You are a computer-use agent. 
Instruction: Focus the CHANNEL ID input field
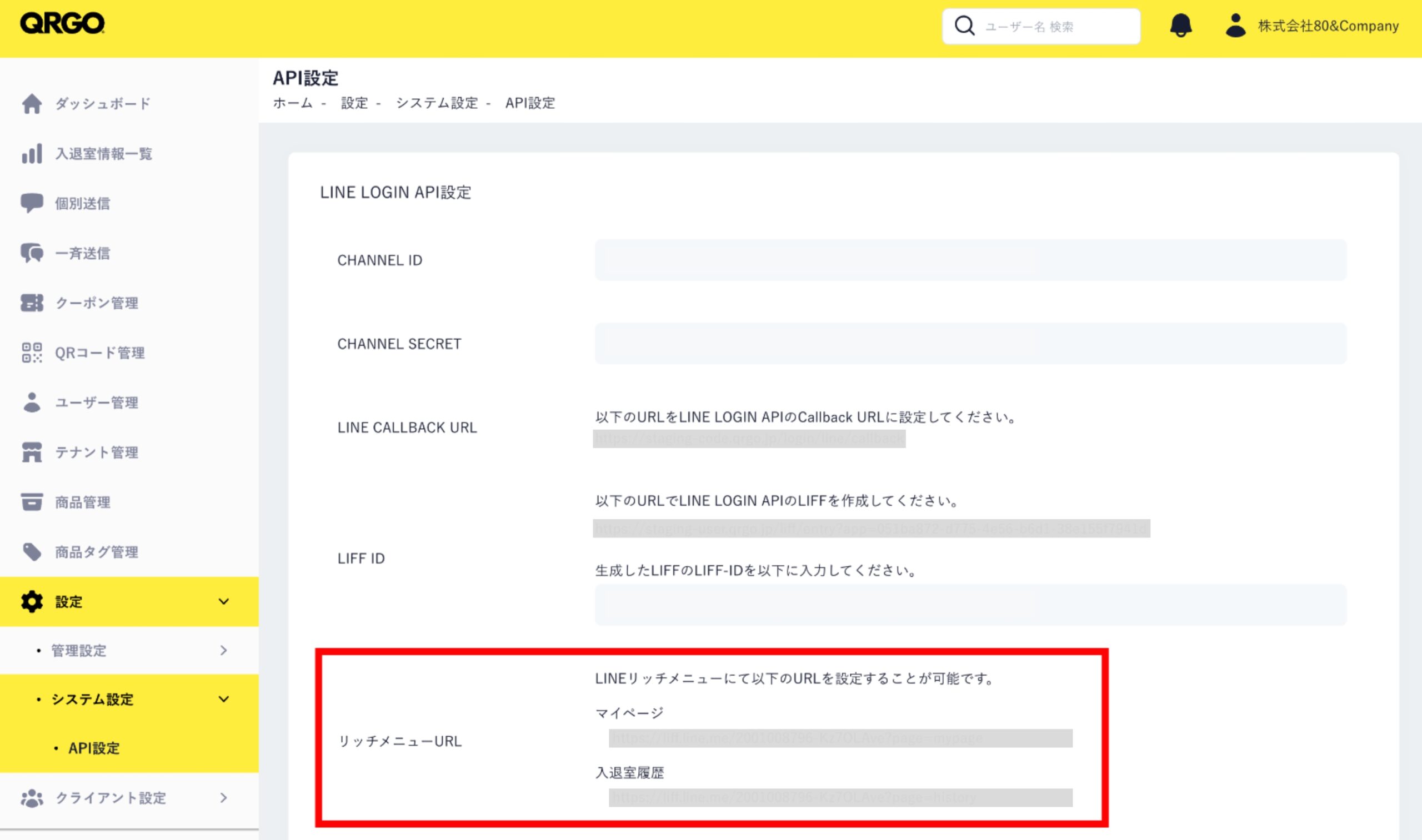coord(970,260)
